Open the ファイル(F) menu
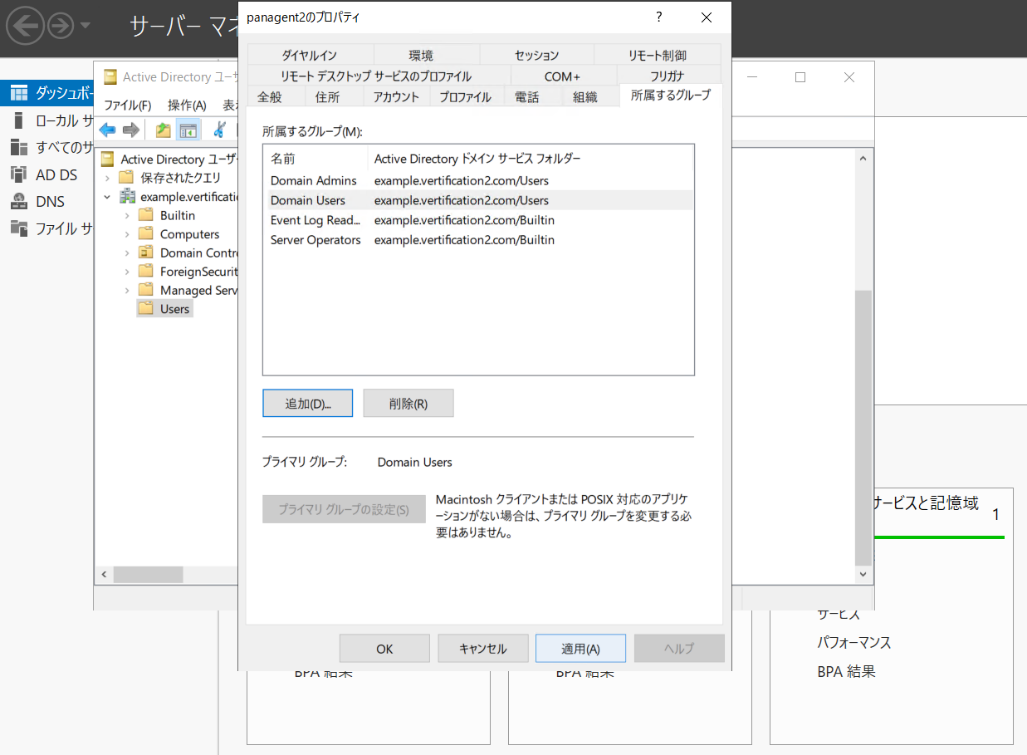Viewport: 1027px width, 755px height. (128, 105)
